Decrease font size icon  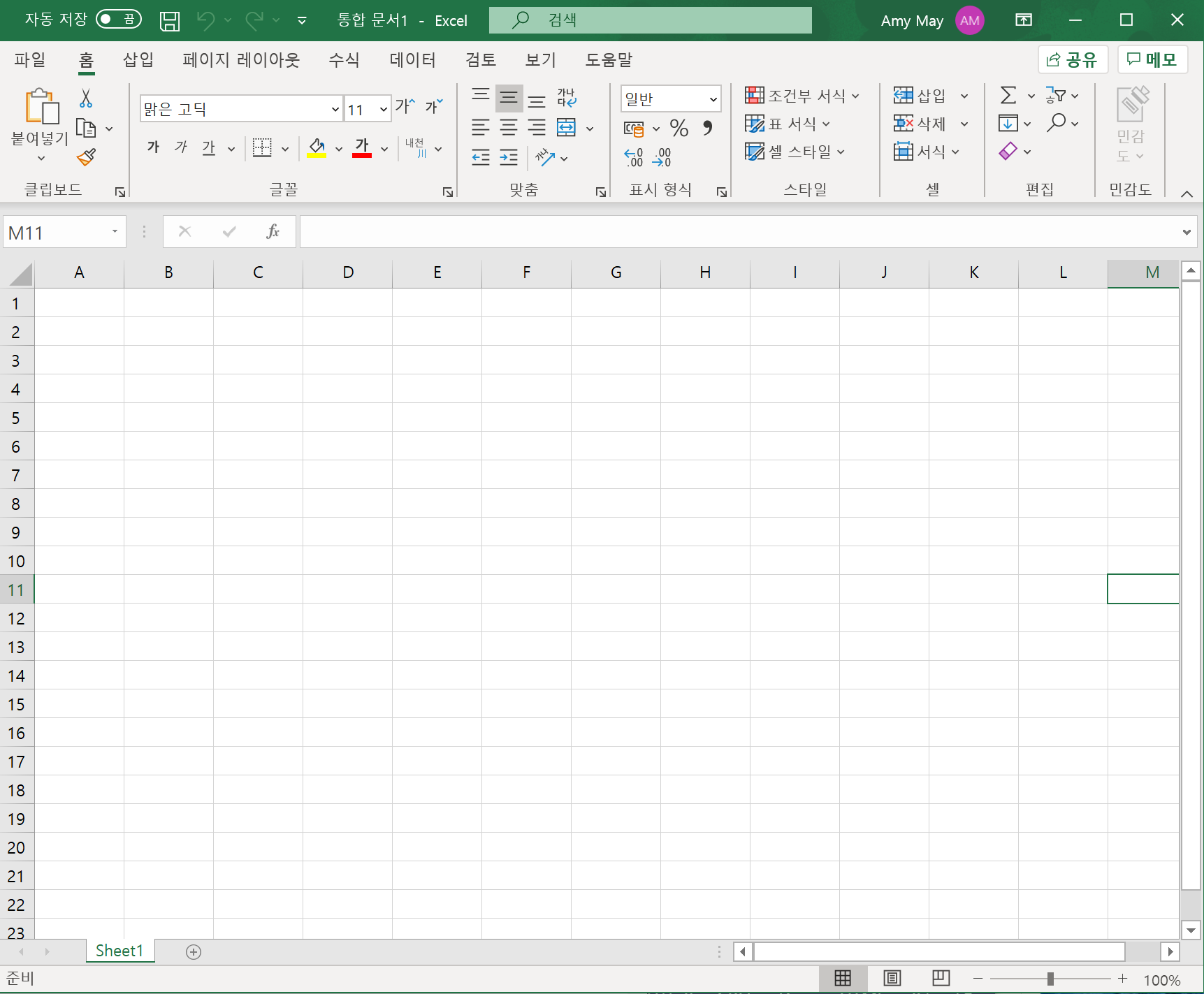pos(434,107)
